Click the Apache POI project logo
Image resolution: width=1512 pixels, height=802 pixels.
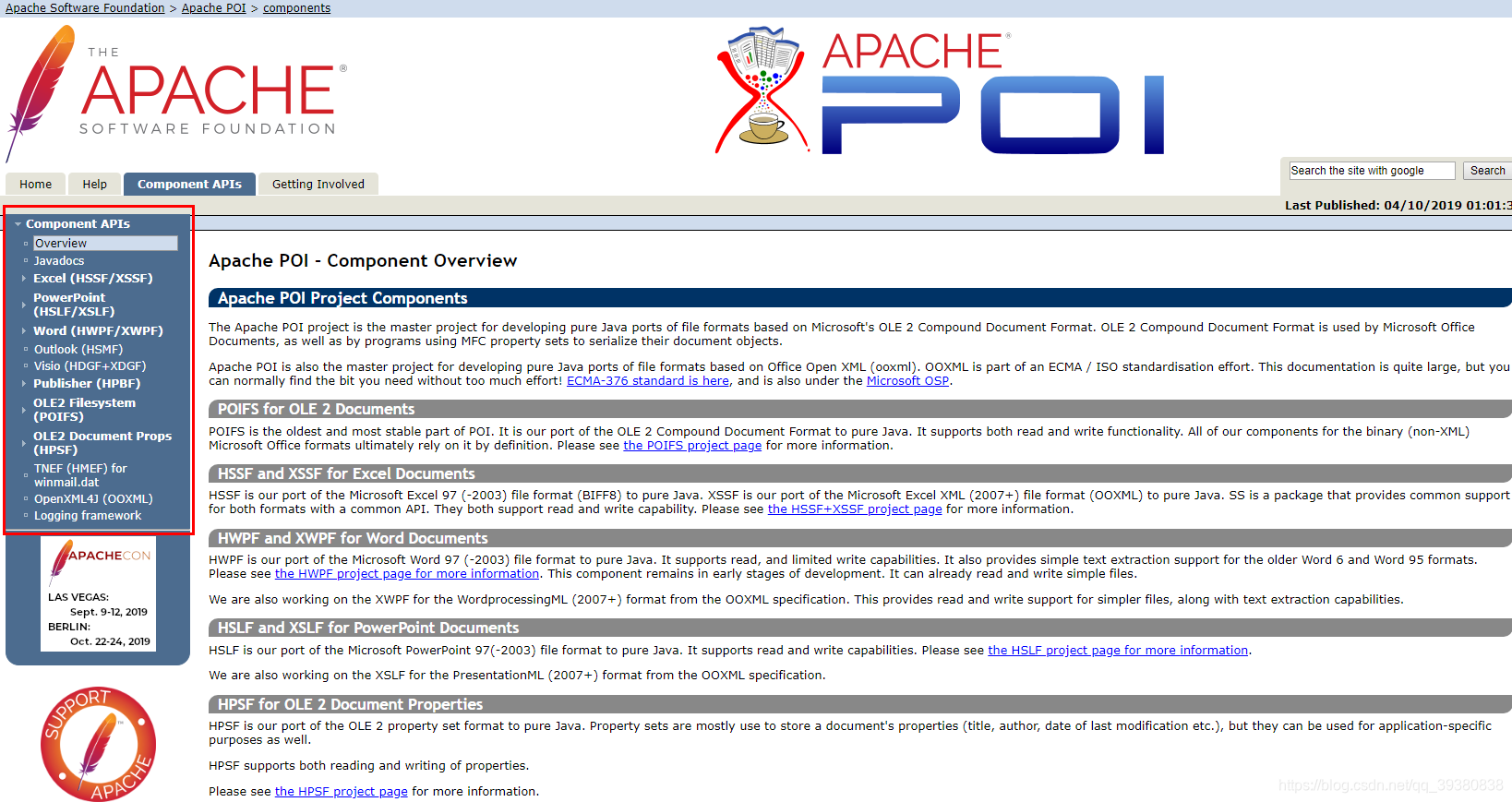click(940, 90)
